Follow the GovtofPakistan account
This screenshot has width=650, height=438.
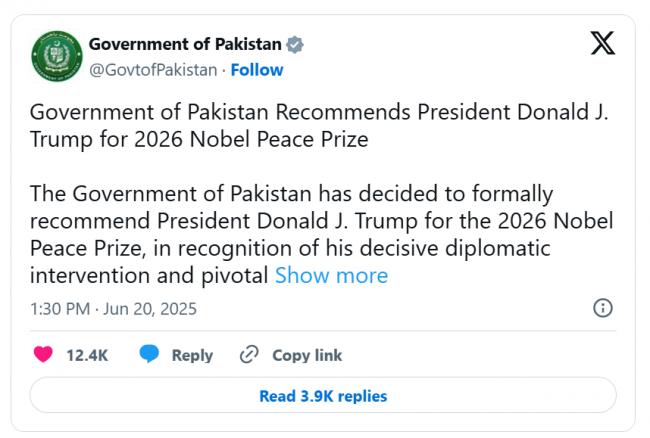257,70
